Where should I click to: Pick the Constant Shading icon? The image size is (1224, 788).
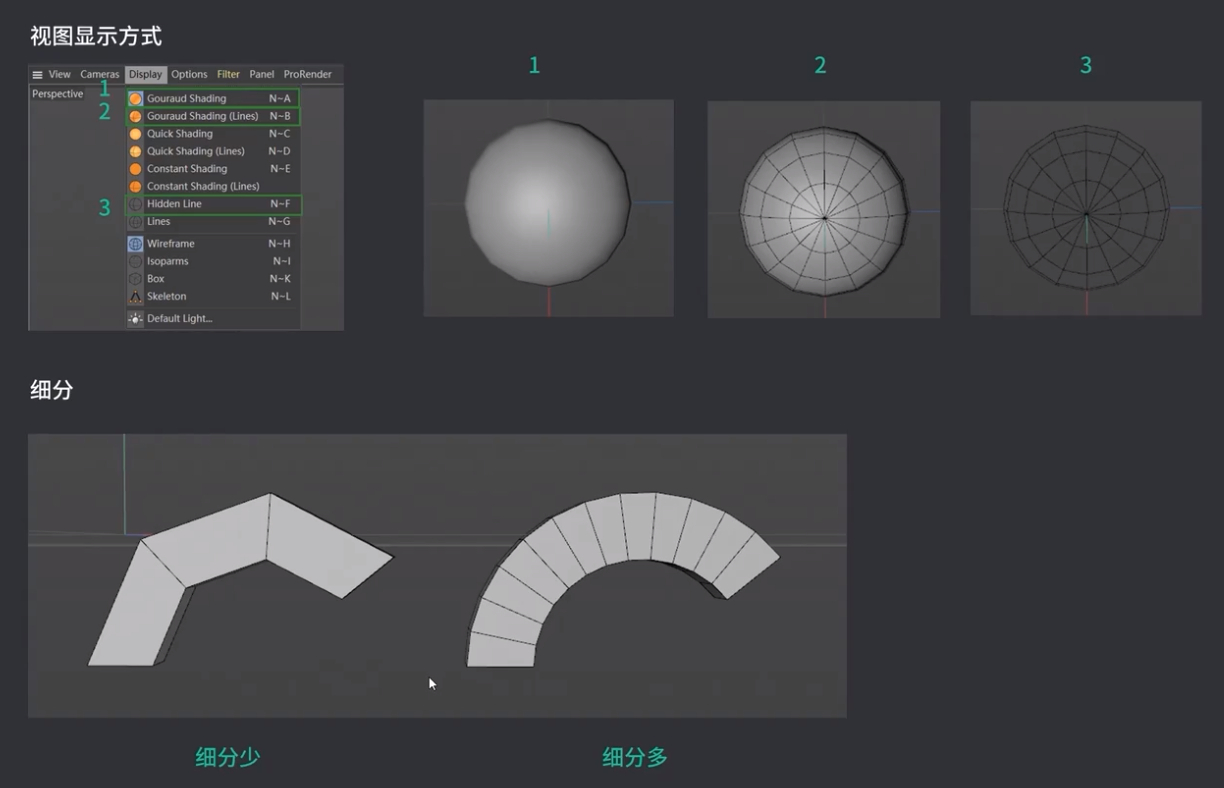(x=135, y=169)
